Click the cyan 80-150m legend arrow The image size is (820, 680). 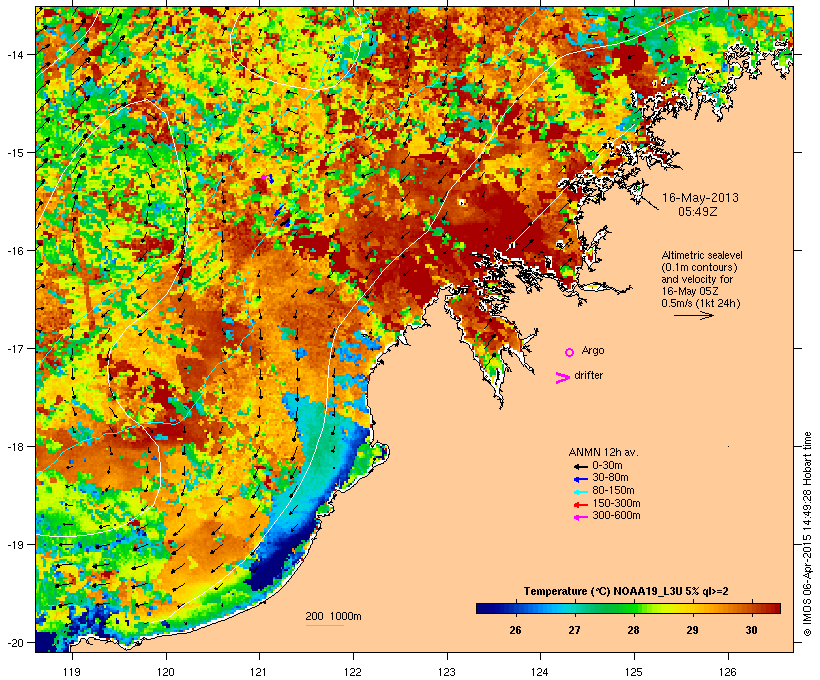[x=580, y=492]
